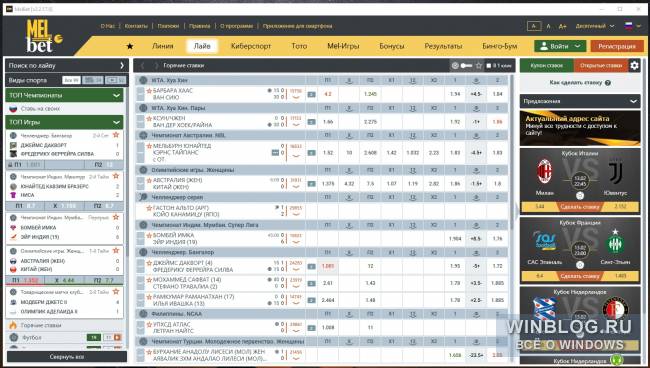Image resolution: width=650 pixels, height=368 pixels.
Task: Go forward with right arrow in Горячие ставки header
Action: click(156, 65)
